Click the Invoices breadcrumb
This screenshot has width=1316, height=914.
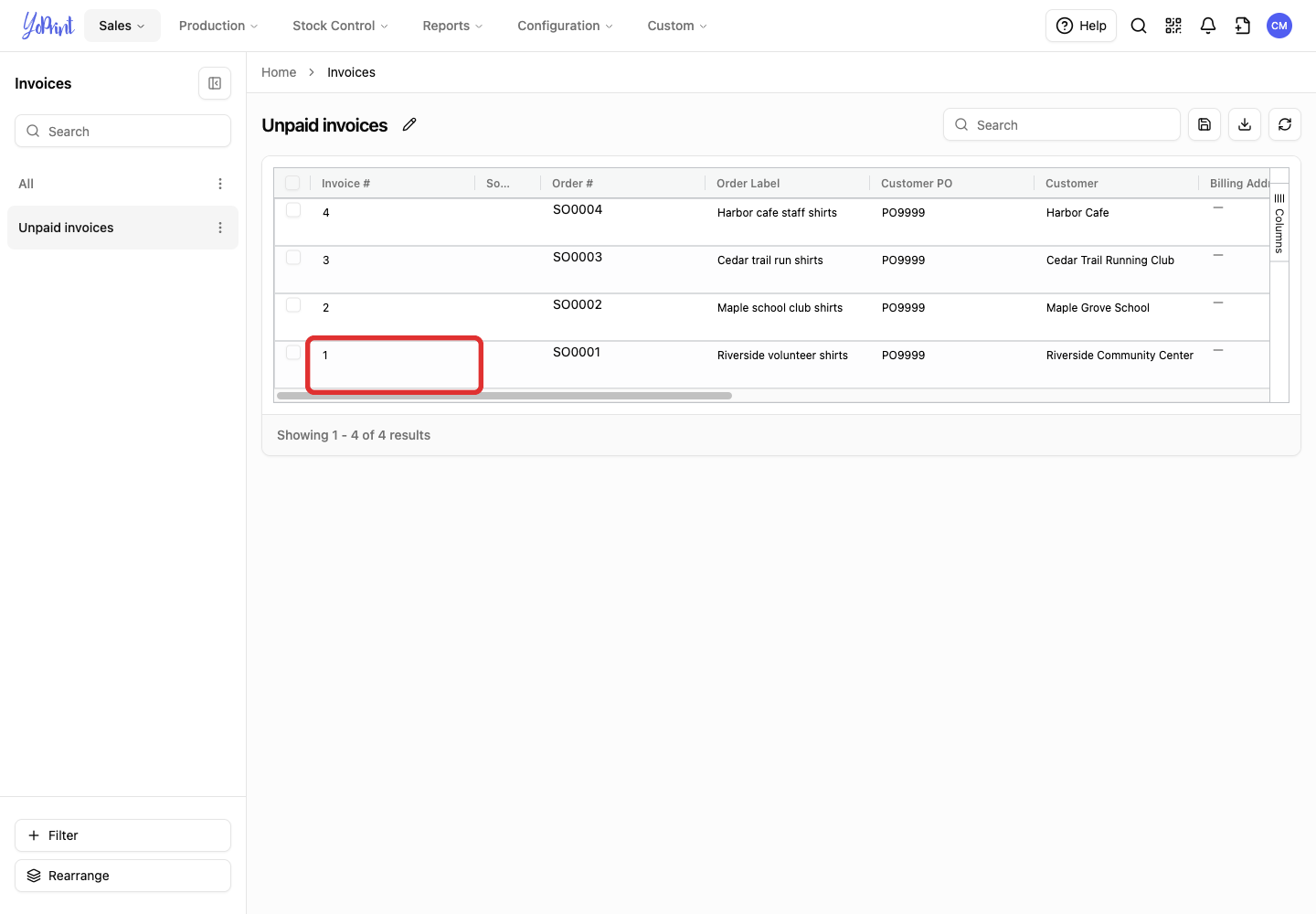(x=351, y=72)
